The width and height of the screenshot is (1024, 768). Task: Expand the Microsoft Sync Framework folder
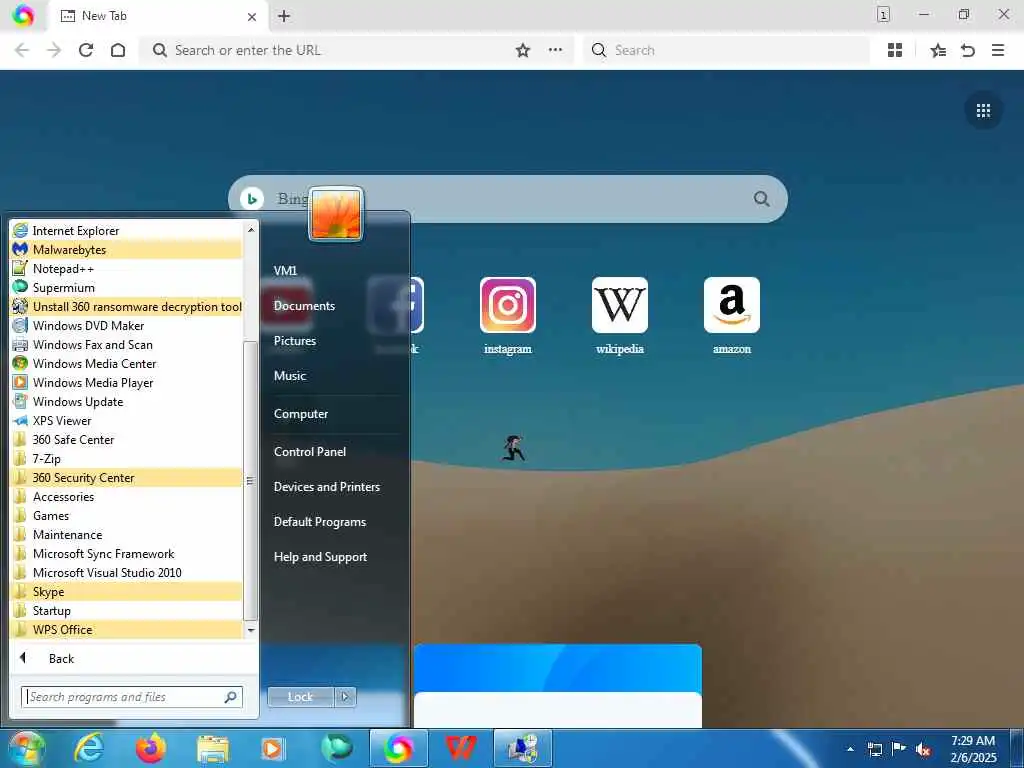point(126,553)
